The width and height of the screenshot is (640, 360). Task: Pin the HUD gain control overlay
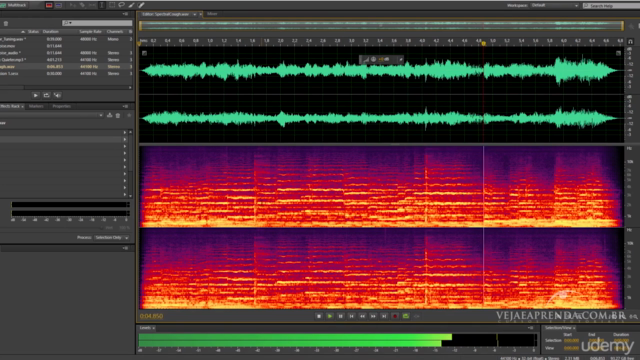click(x=401, y=60)
